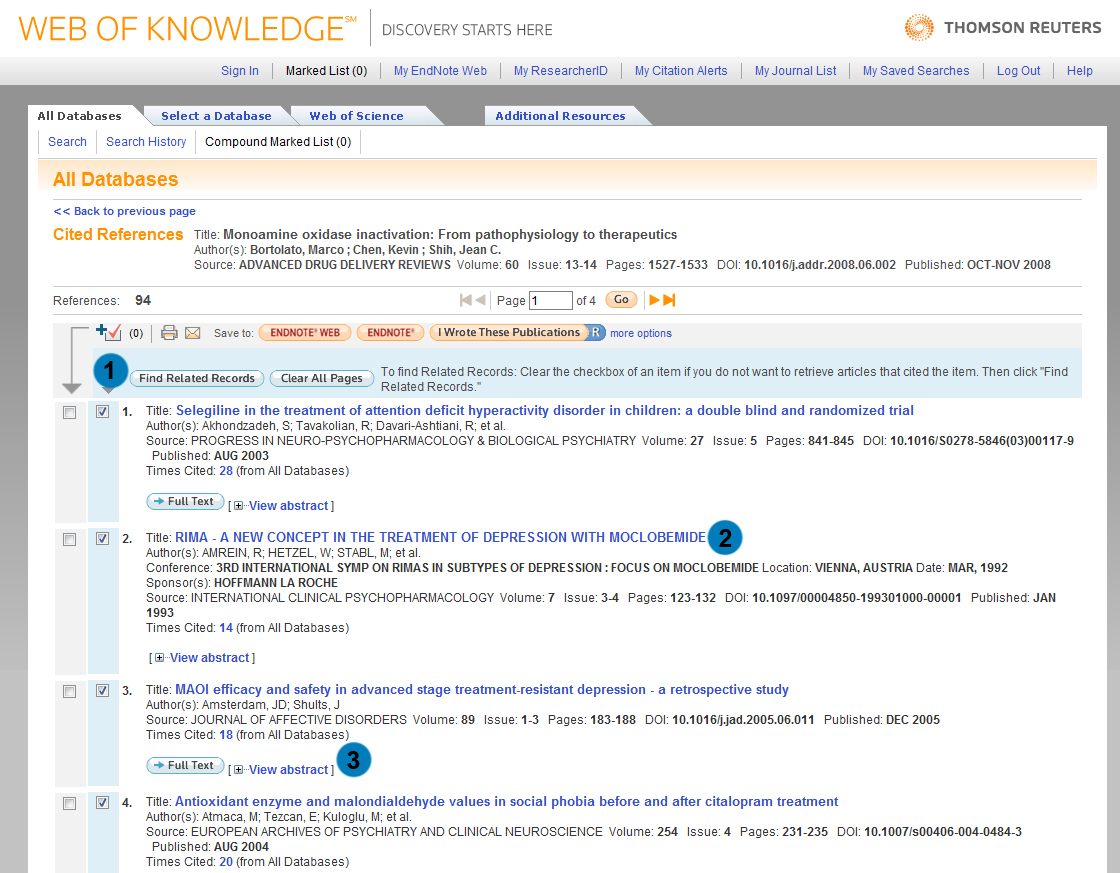Open the Web of Science tab

[356, 116]
